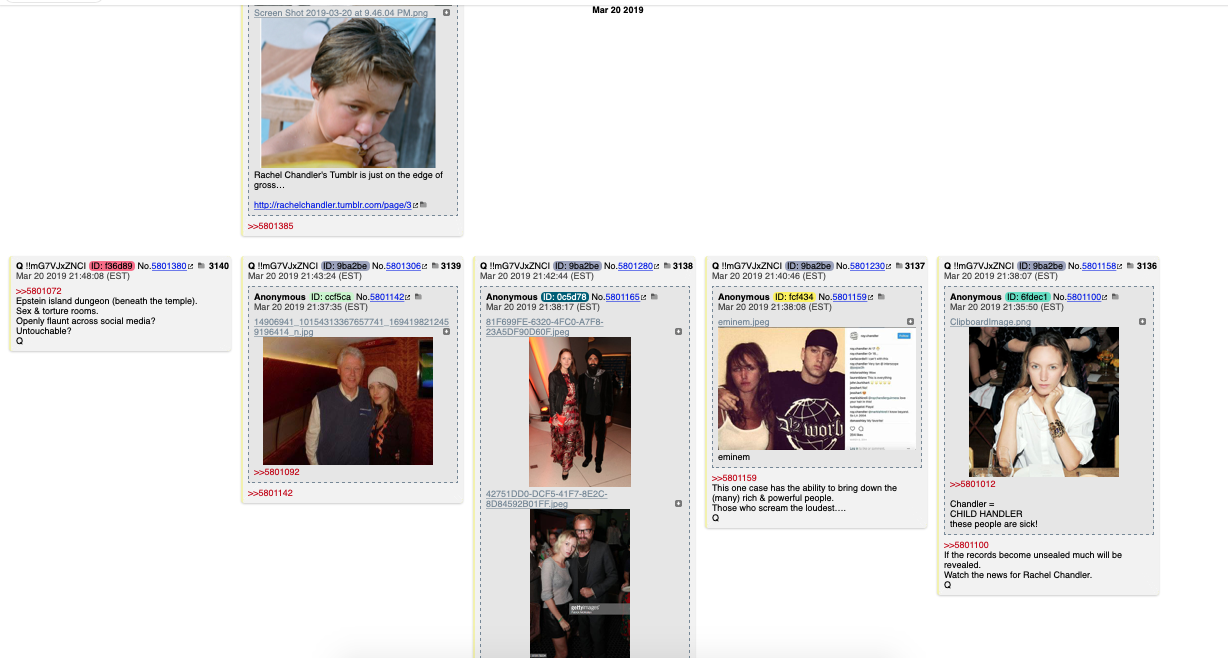Open external icon after rachelchandler tumblr link
The width and height of the screenshot is (1228, 658).
point(415,205)
